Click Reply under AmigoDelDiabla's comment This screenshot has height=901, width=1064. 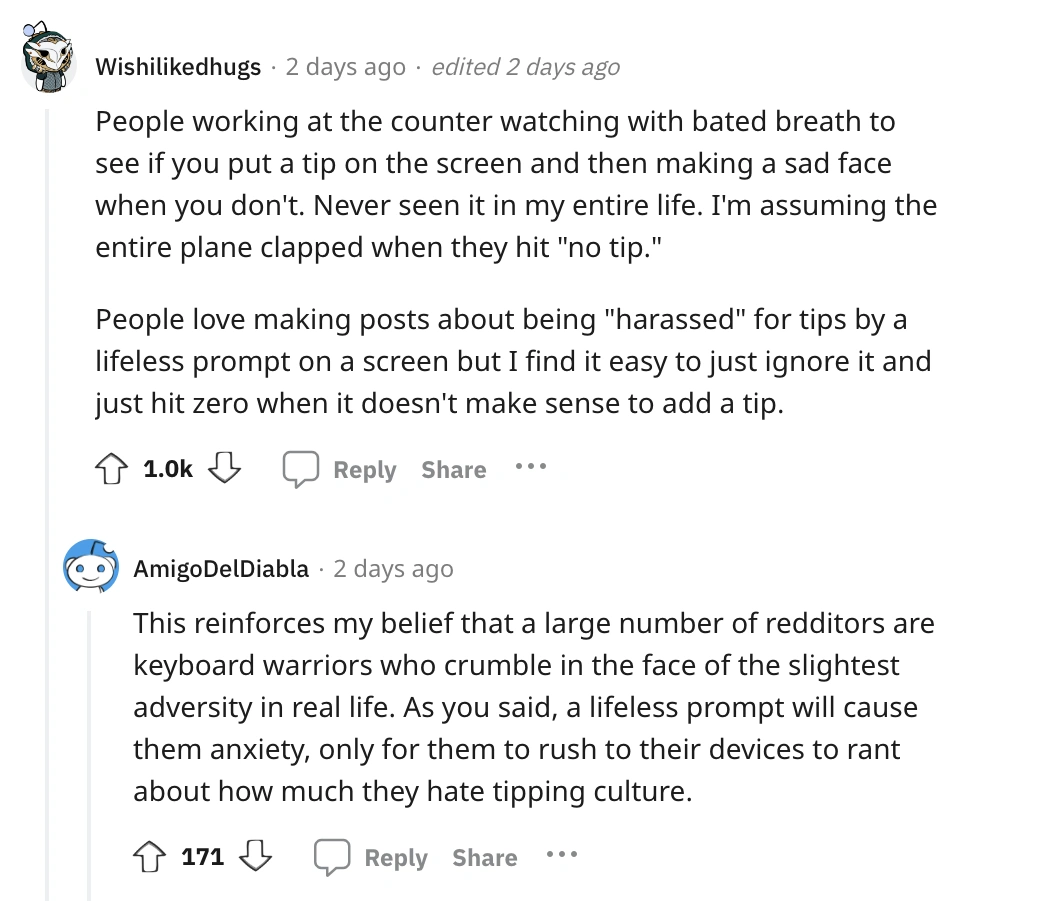[396, 857]
